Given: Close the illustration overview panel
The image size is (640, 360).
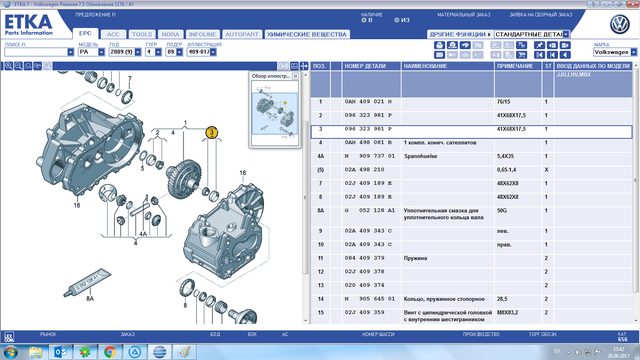Looking at the screenshot, I should [x=295, y=76].
